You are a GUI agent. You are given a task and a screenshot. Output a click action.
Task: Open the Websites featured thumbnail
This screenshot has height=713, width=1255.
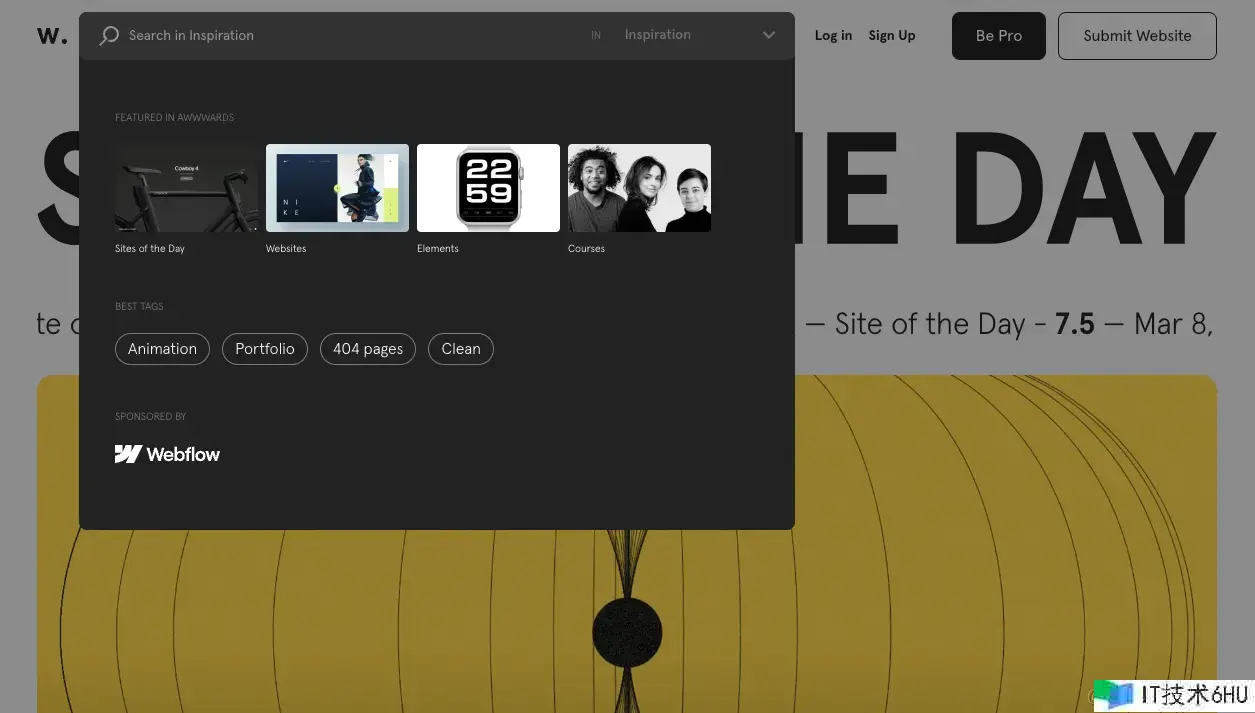337,188
